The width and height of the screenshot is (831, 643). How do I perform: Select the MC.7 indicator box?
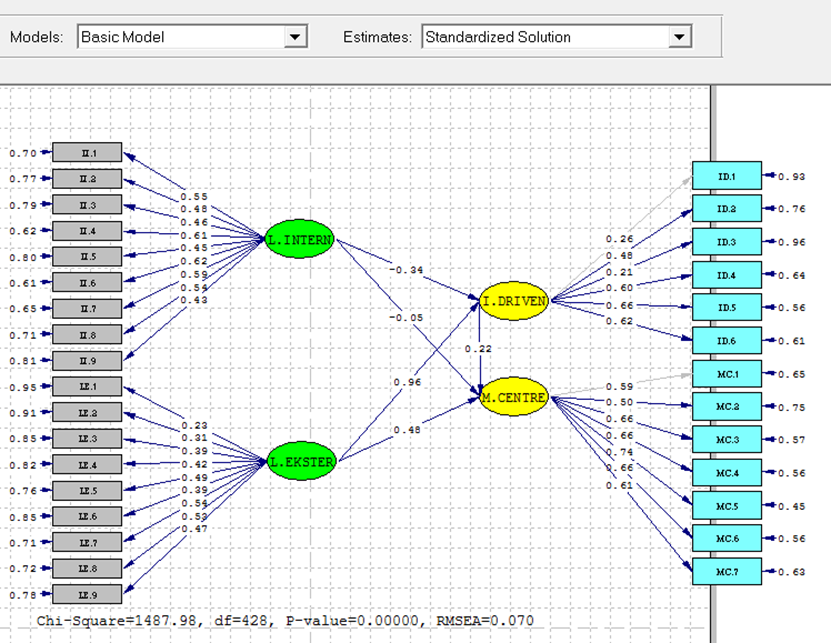(727, 571)
